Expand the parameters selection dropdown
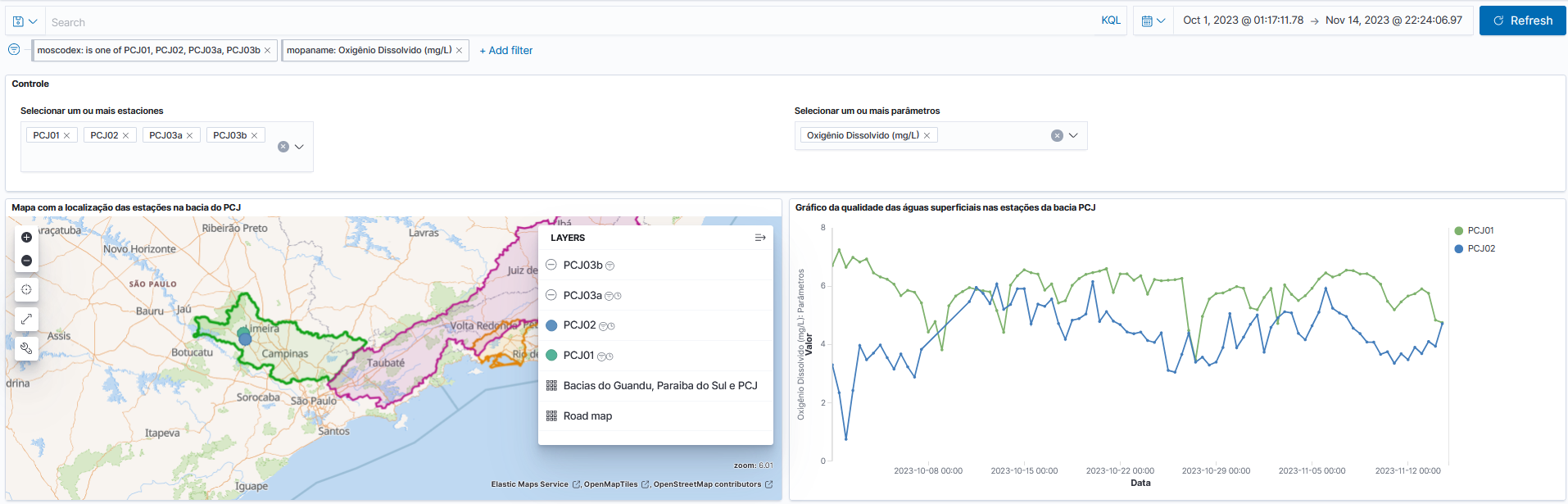The height and width of the screenshot is (504, 1568). click(x=1073, y=136)
